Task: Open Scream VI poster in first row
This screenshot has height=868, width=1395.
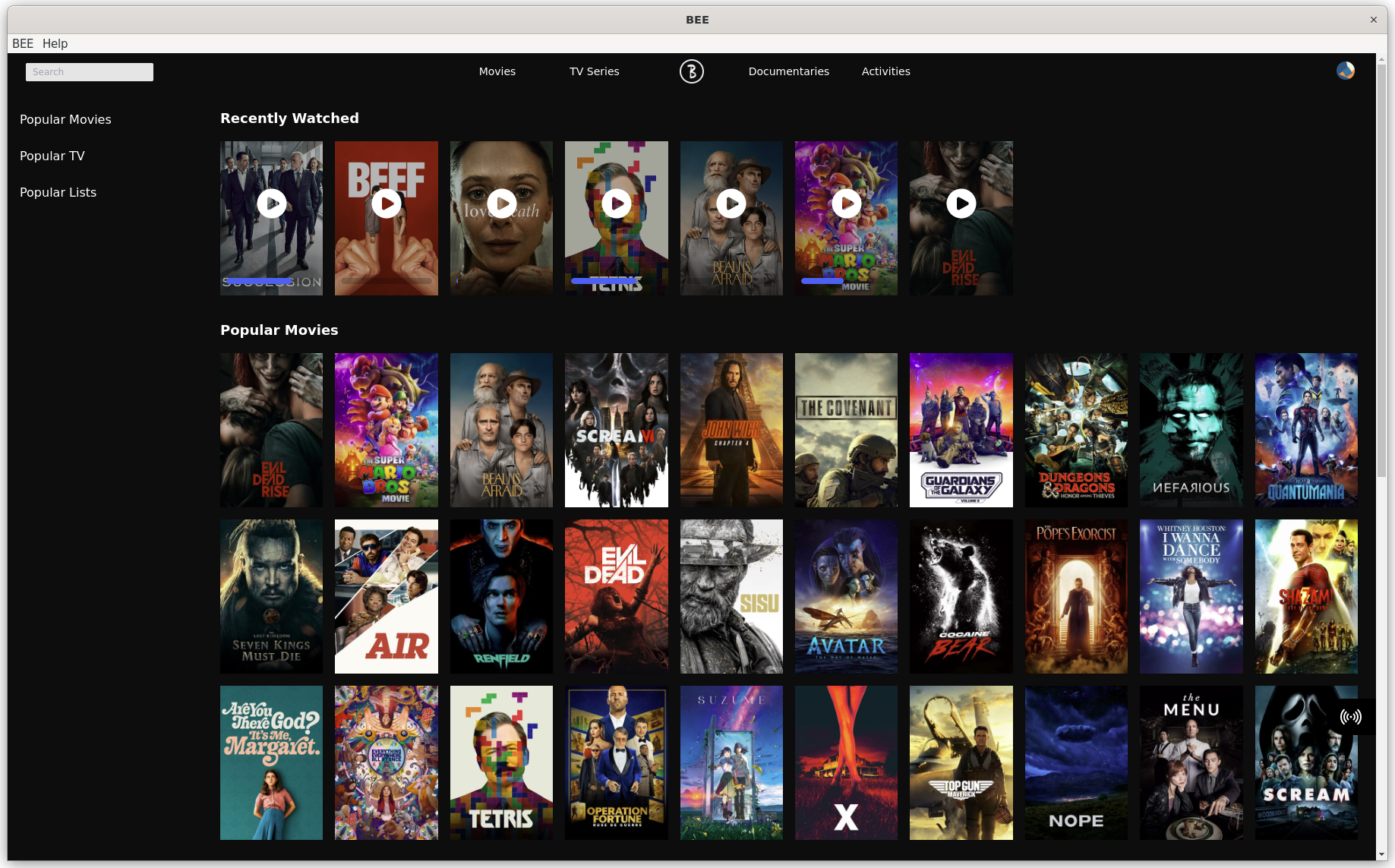Action: [617, 430]
